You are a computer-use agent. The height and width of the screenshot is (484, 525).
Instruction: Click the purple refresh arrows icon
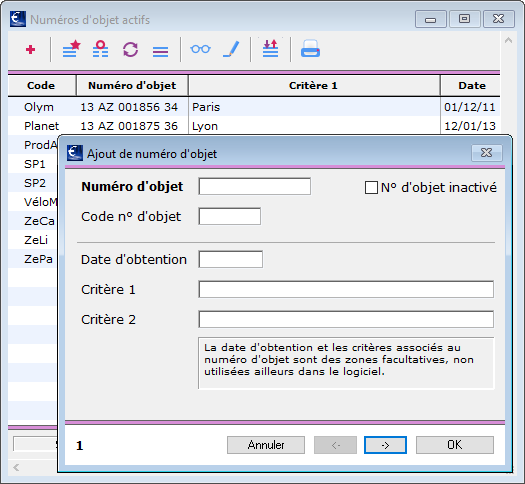[130, 50]
